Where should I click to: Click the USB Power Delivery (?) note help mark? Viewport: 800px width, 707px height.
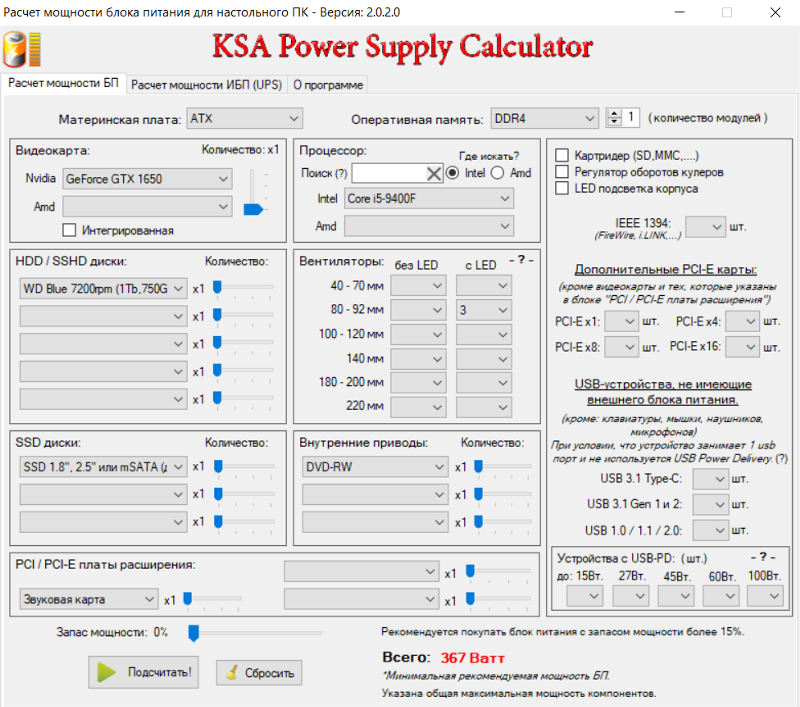(x=782, y=459)
